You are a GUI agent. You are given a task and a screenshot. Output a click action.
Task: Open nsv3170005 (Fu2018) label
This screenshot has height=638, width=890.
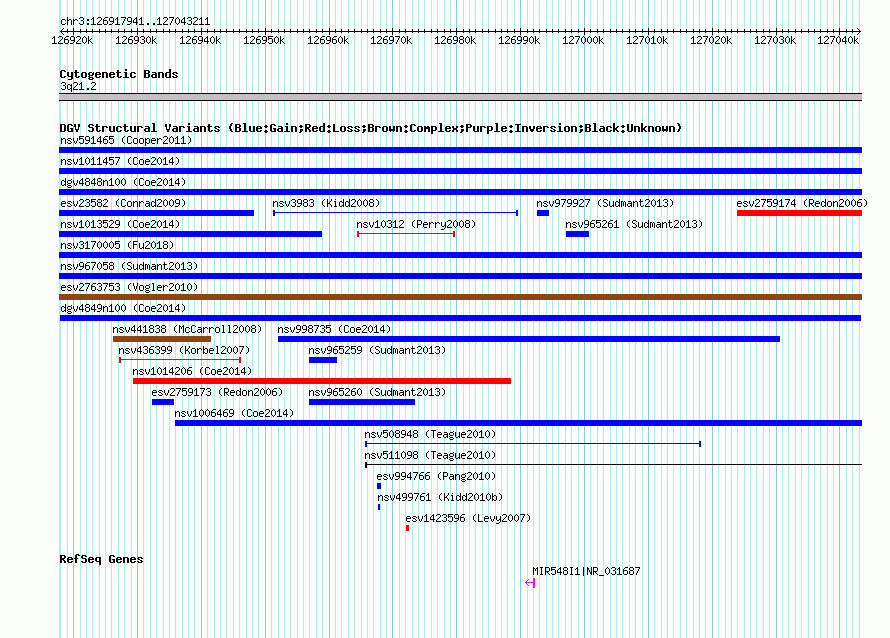click(117, 245)
